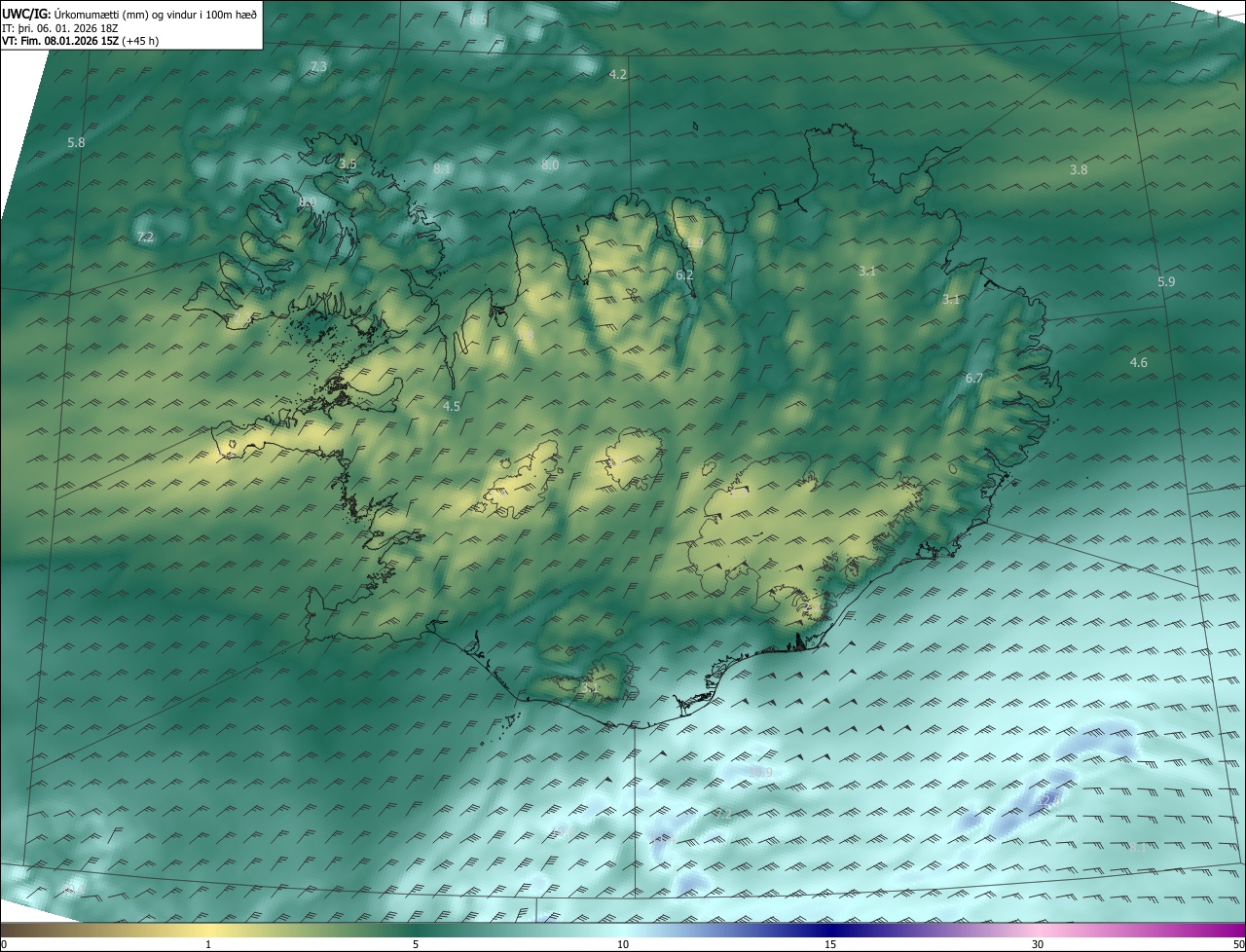This screenshot has height=952, width=1246.
Task: Click the 7.3 value label on the map
Action: click(x=318, y=66)
